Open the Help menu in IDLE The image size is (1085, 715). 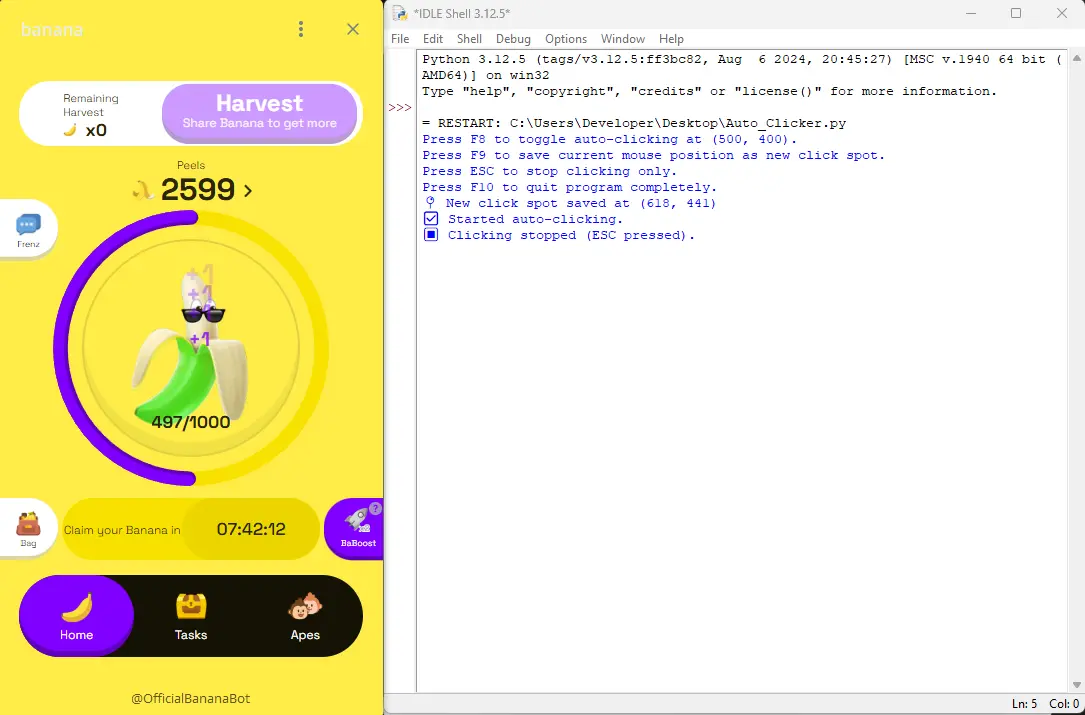671,39
